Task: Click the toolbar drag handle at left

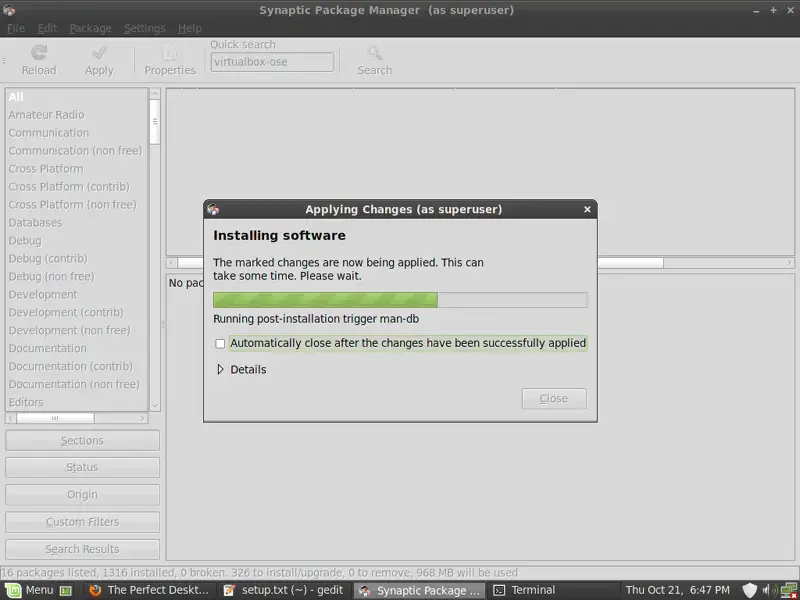Action: coord(4,60)
